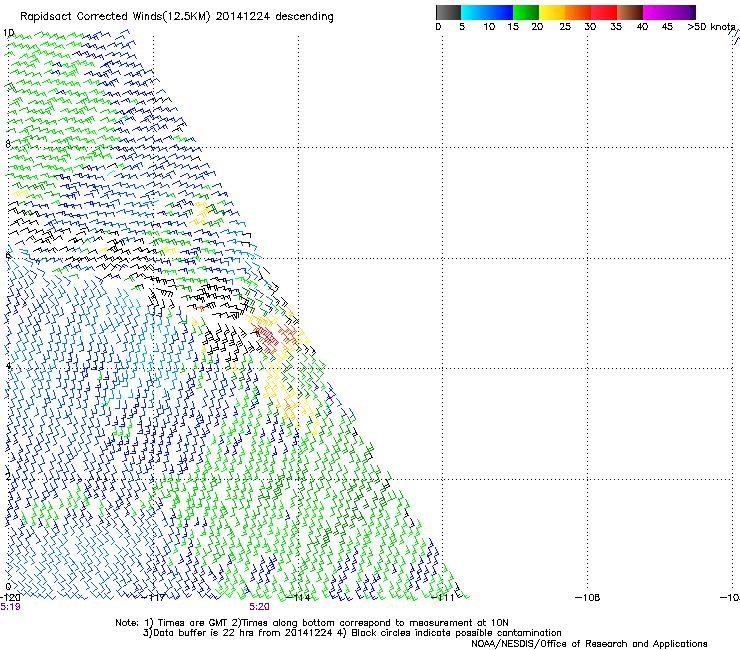Click the green 15-20 knots color swatch
Viewport: 740px width, 650px height.
526,12
